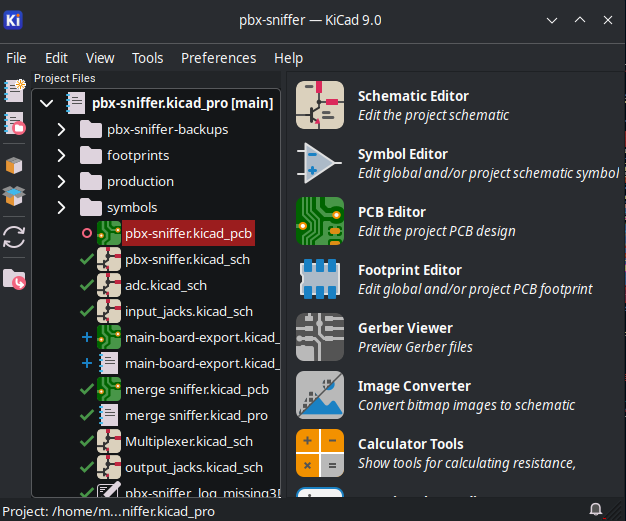Click 'Edit the project PCB design' description
This screenshot has width=626, height=521.
pyautogui.click(x=437, y=232)
